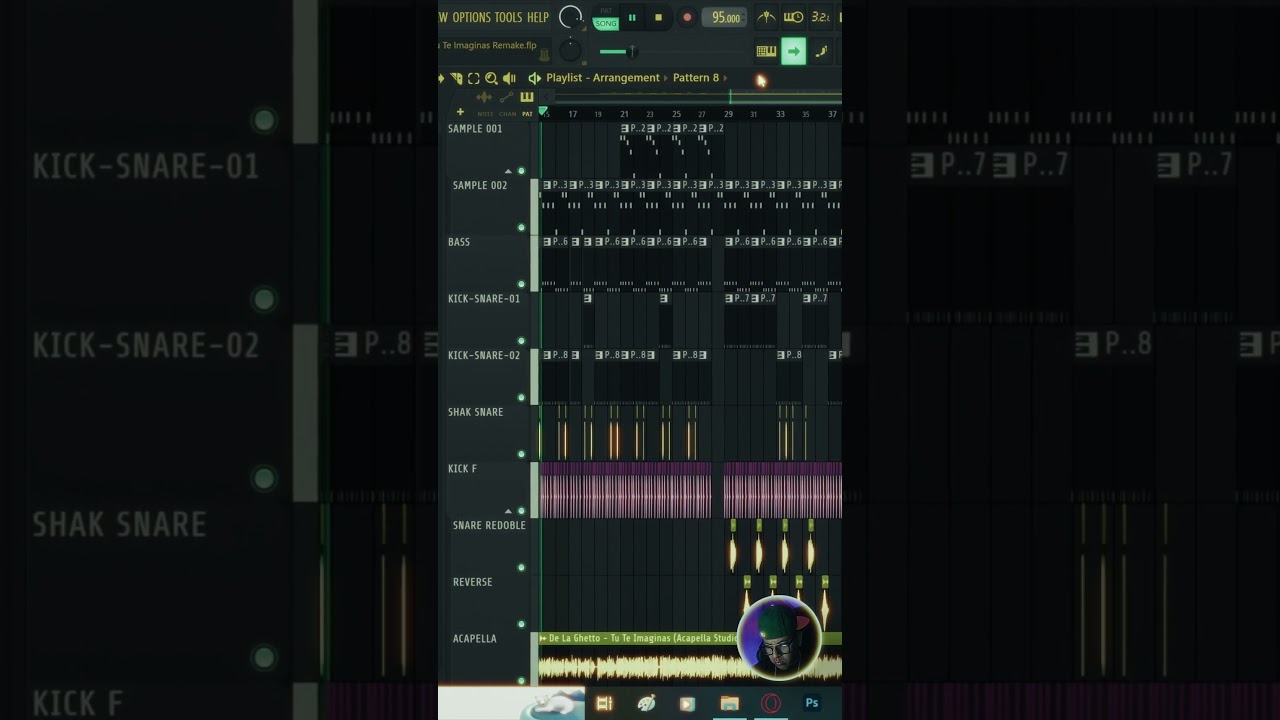Collapse the SAMPLE 001 track group arrow
Screen dimensions: 1280x720
click(x=508, y=171)
